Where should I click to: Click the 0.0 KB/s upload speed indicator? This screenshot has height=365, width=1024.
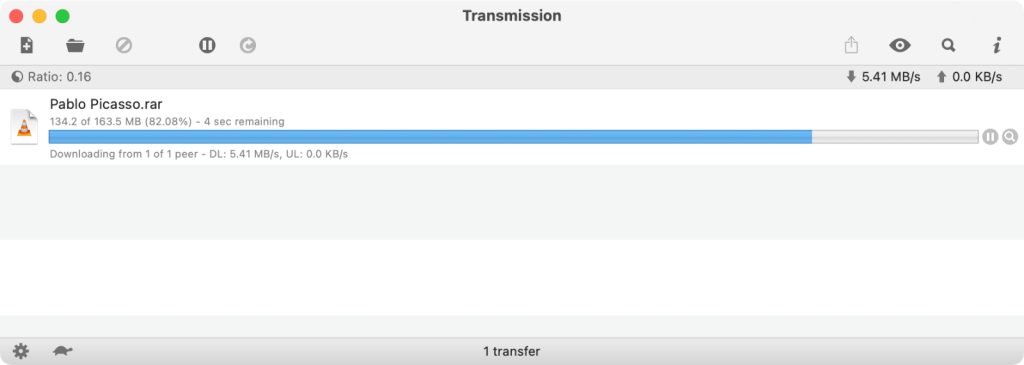969,77
